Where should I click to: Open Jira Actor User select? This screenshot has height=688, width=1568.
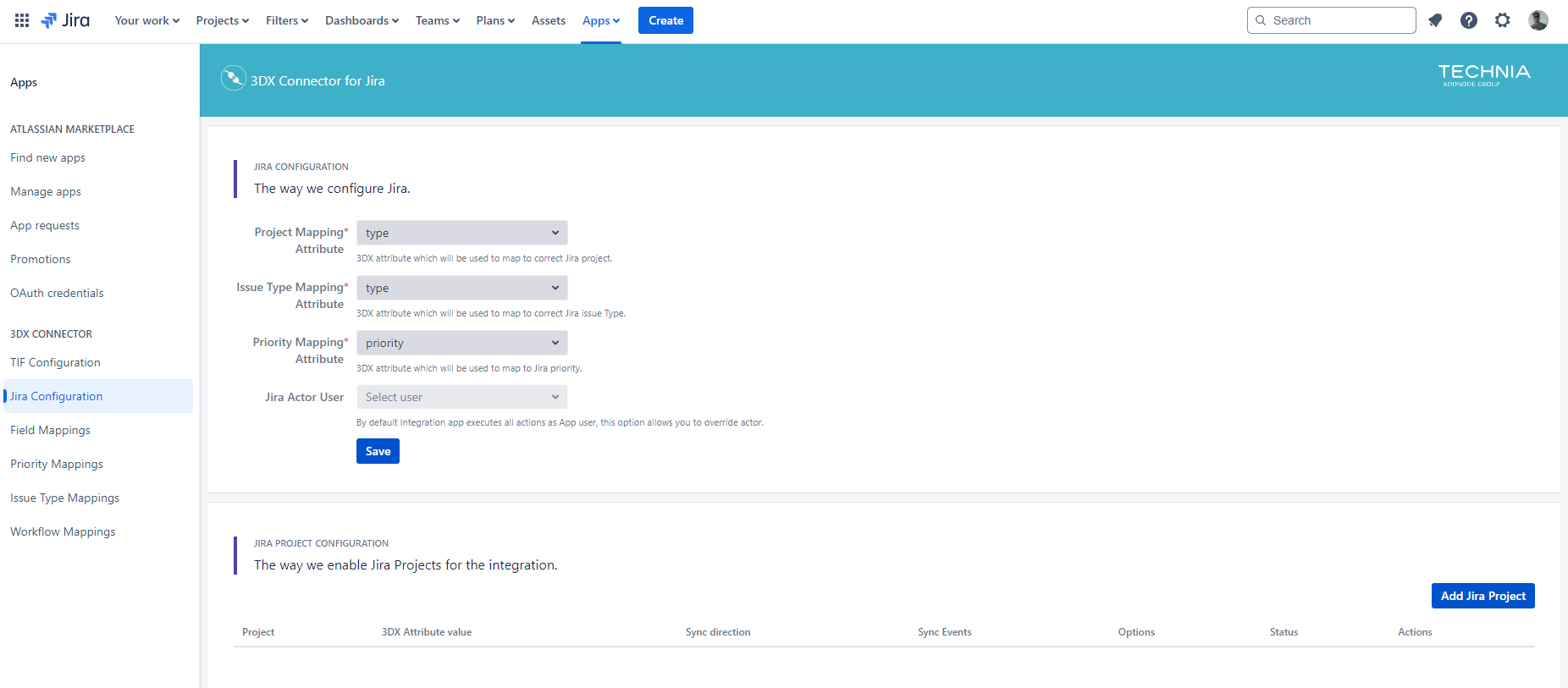pyautogui.click(x=461, y=397)
